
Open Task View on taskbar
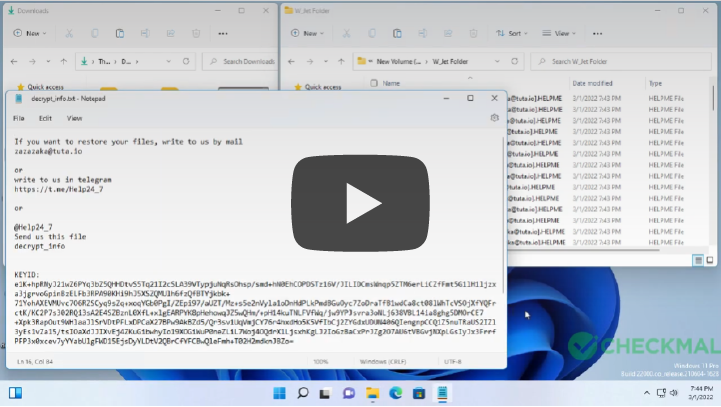point(325,393)
